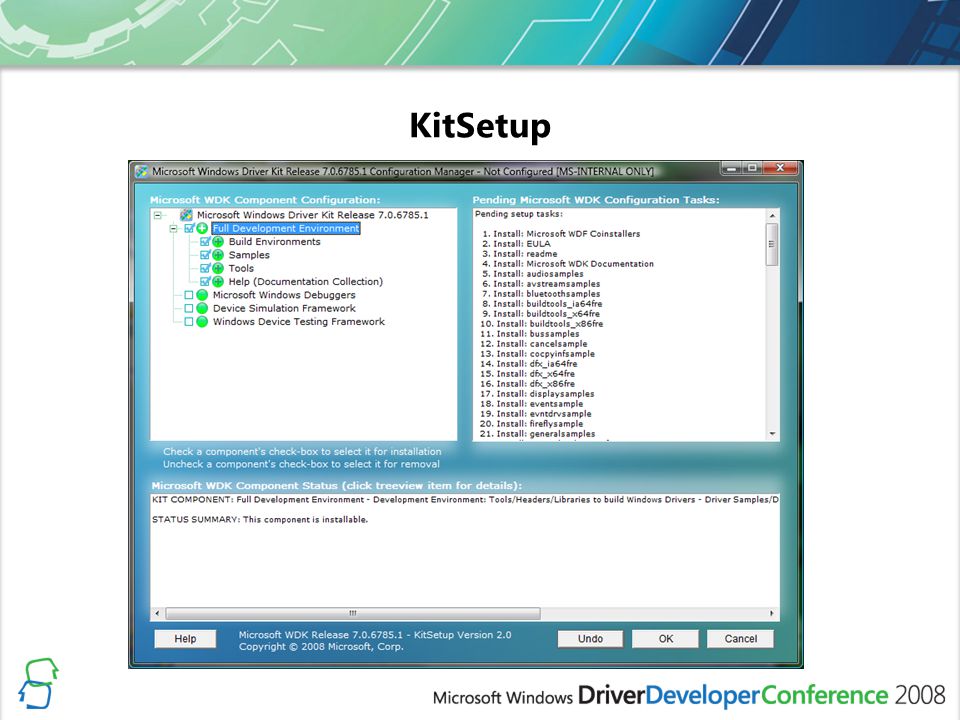Screen dimensions: 960x720
Task: Select Microsoft Windows Driver Kit Release 7.0.6785.1 item
Action: pos(313,215)
